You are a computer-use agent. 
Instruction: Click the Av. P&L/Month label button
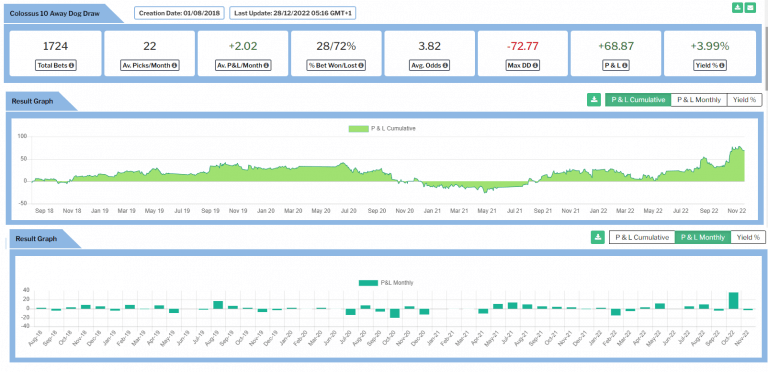pos(243,65)
